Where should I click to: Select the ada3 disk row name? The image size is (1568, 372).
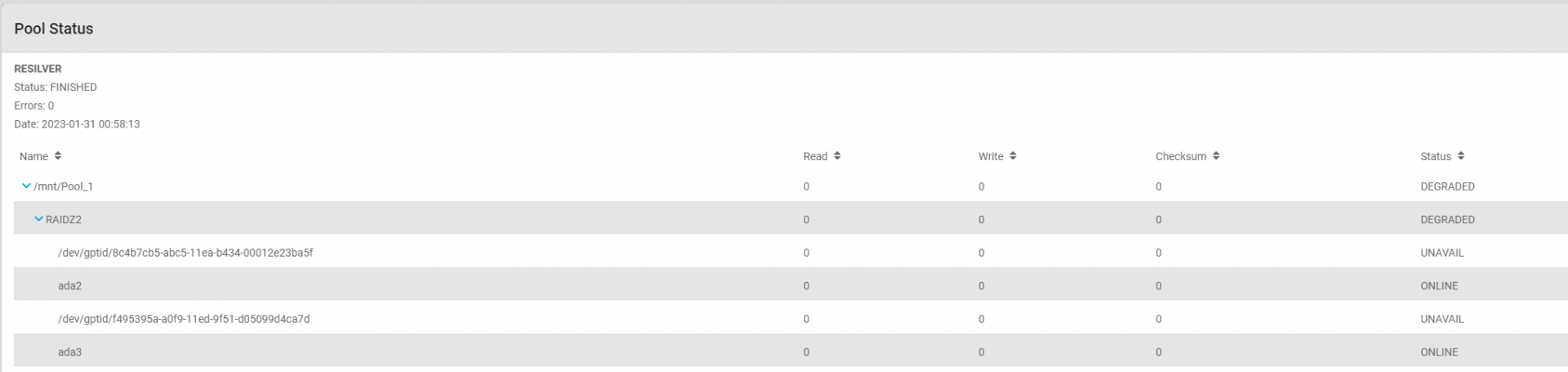pyautogui.click(x=69, y=352)
